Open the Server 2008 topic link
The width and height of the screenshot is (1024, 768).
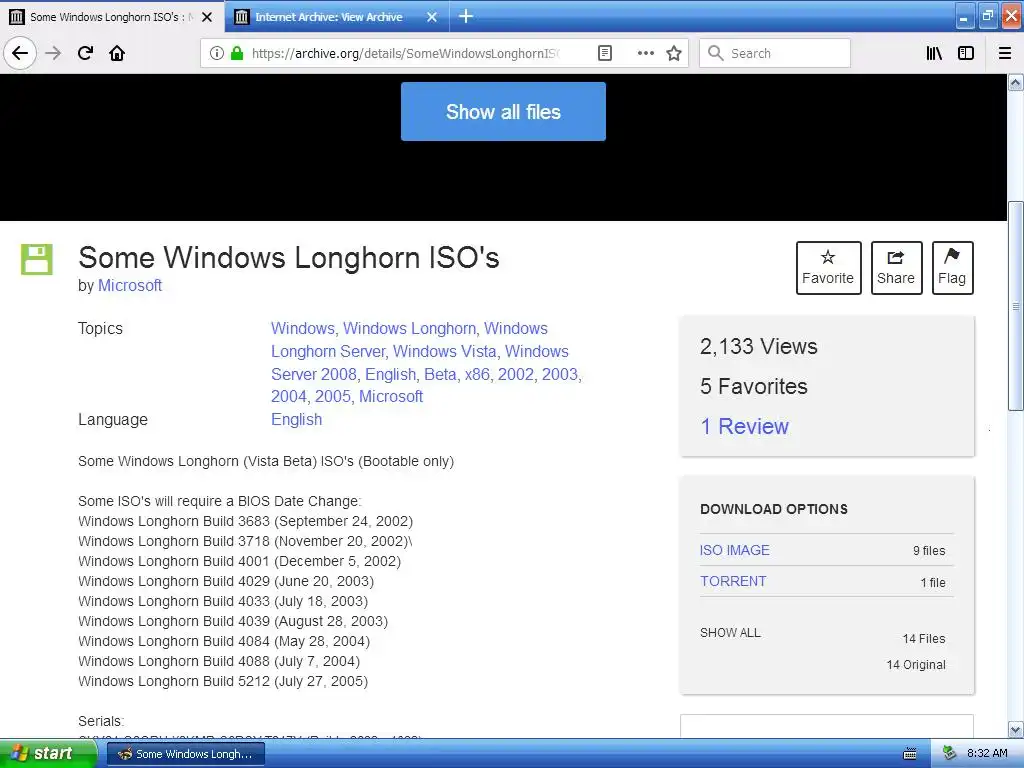pos(314,374)
